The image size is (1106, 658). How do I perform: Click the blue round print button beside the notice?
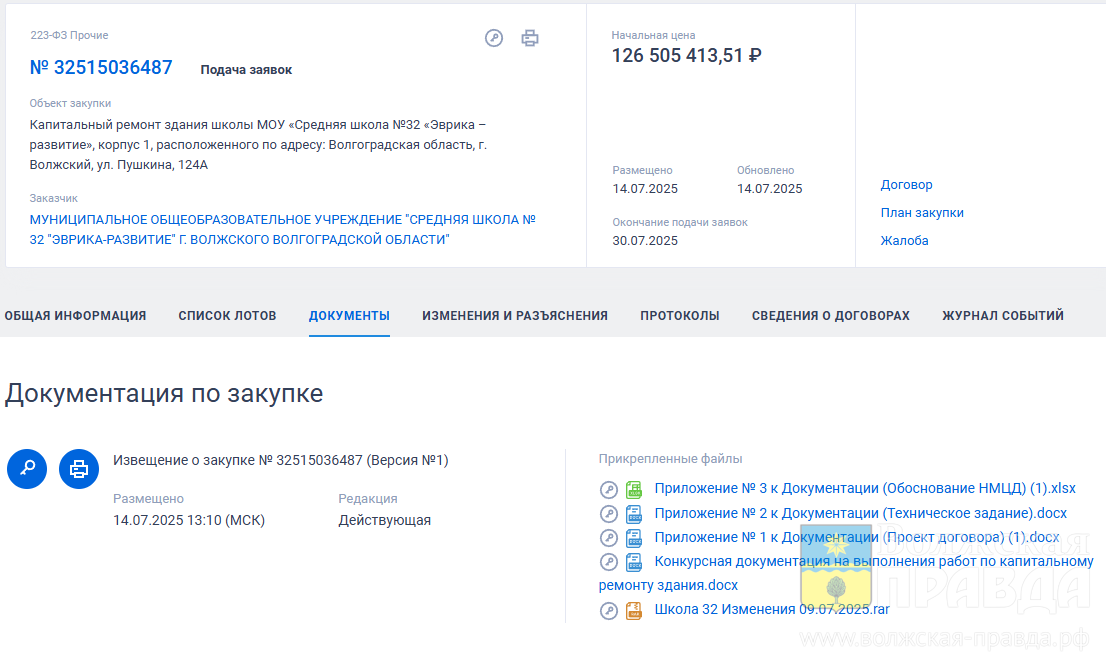(79, 468)
